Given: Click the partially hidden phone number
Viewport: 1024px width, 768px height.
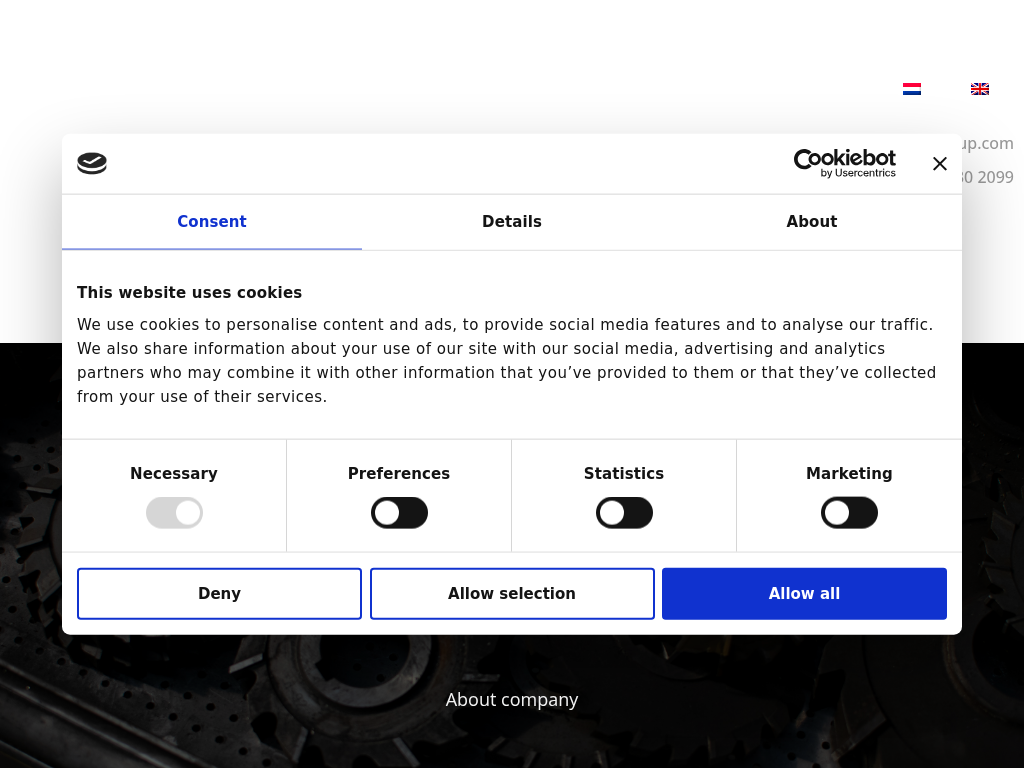Looking at the screenshot, I should (990, 178).
